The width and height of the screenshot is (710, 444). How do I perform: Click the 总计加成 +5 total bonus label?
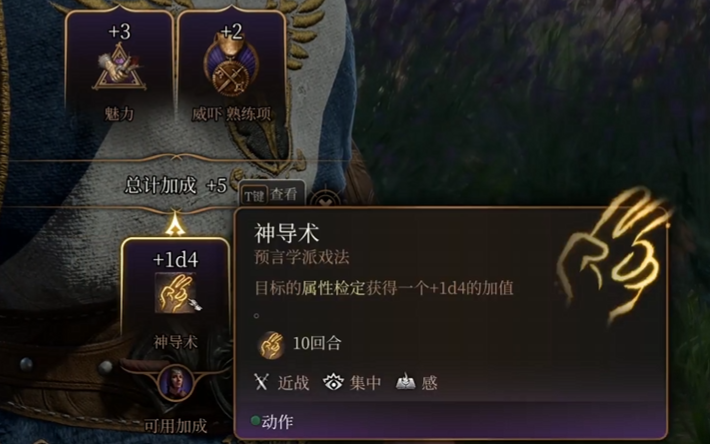[175, 186]
